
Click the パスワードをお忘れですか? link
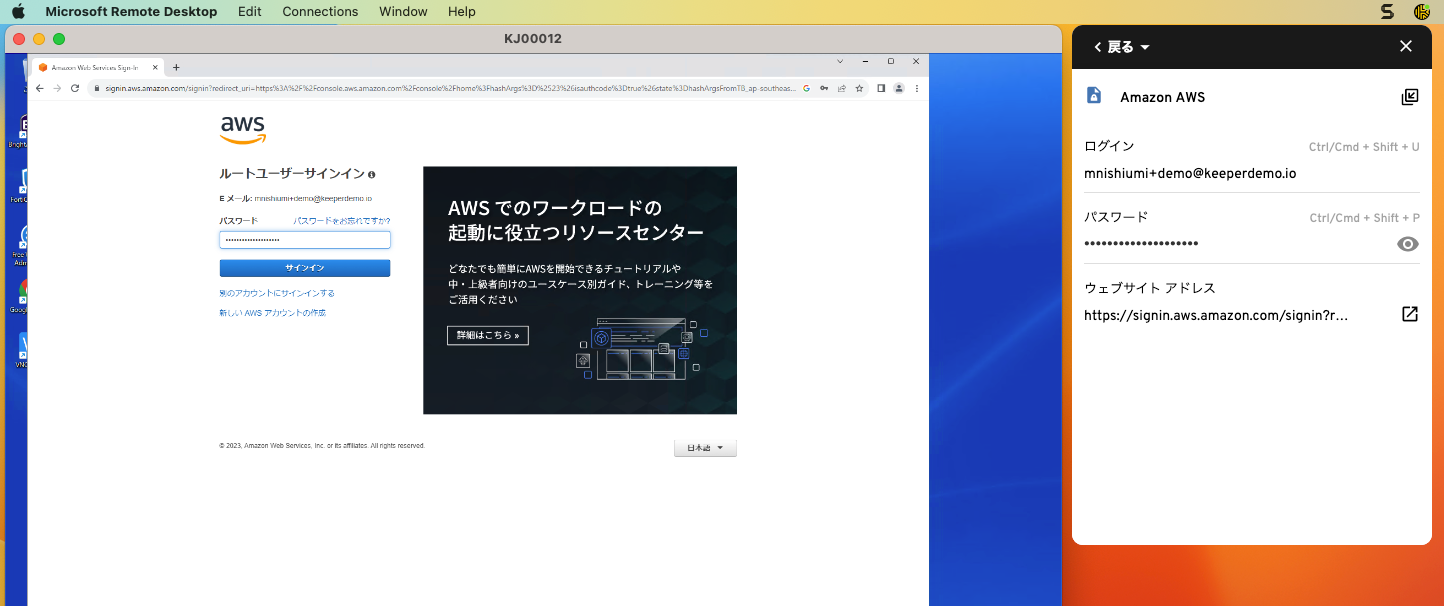click(x=341, y=220)
